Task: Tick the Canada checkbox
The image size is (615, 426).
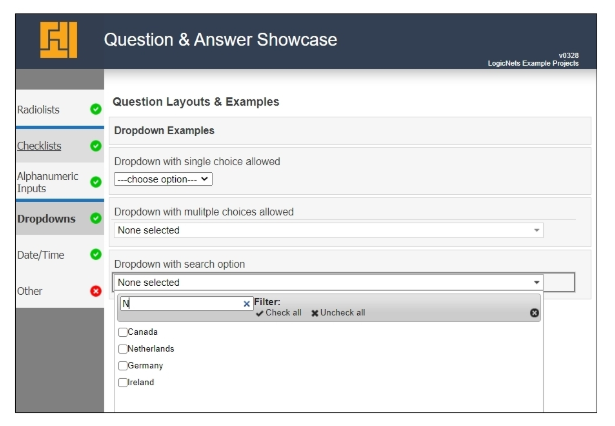Action: coord(123,332)
